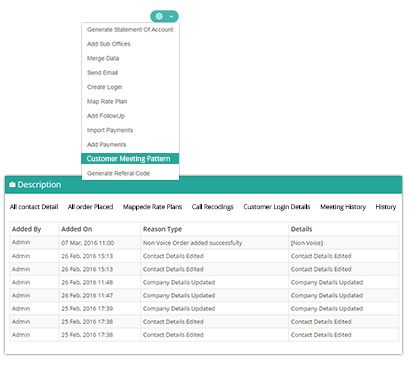Image resolution: width=410 pixels, height=372 pixels.
Task: Switch to Meeting History tab
Action: [x=343, y=207]
